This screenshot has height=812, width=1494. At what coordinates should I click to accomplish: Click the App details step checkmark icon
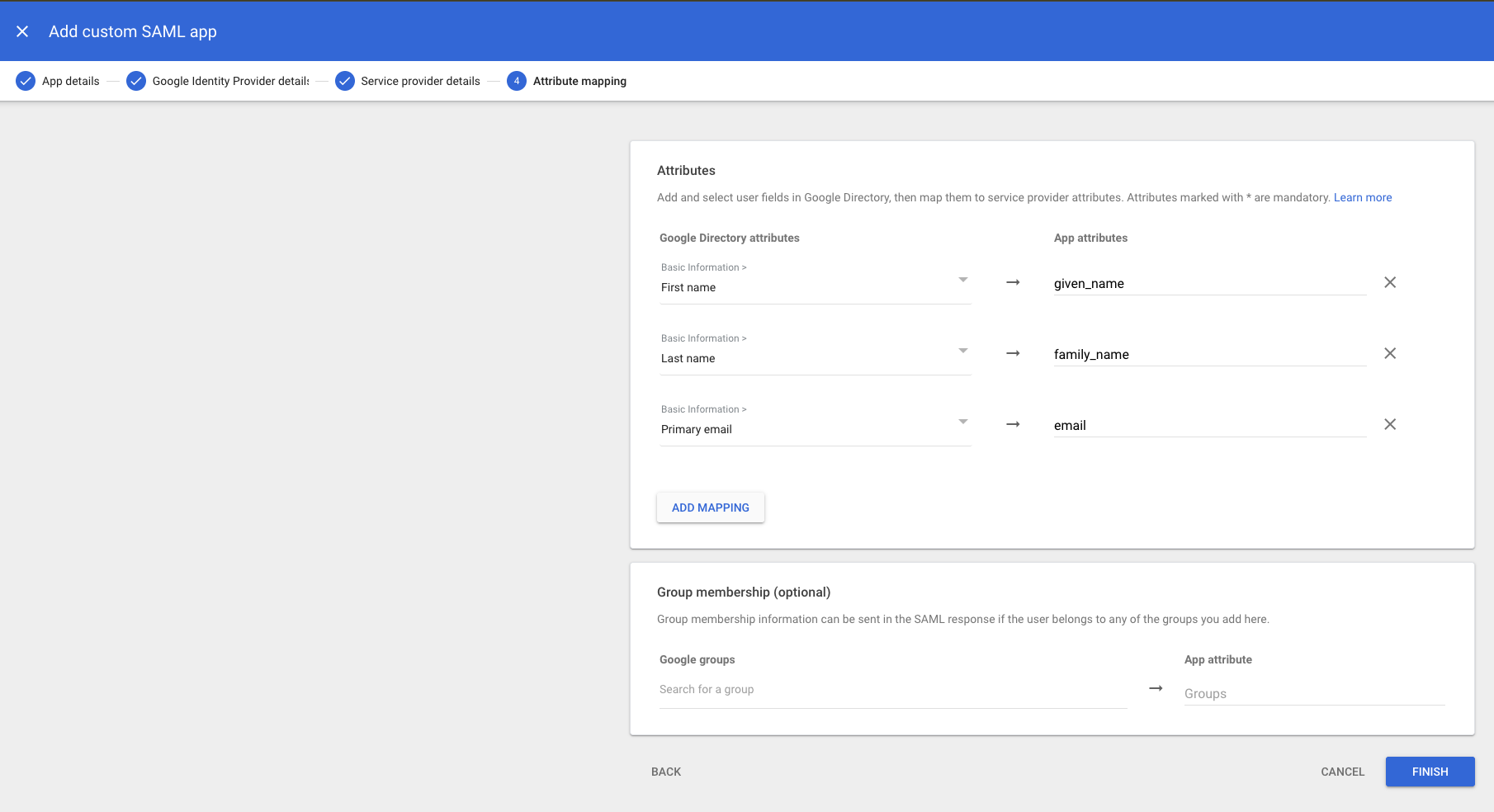pos(26,81)
